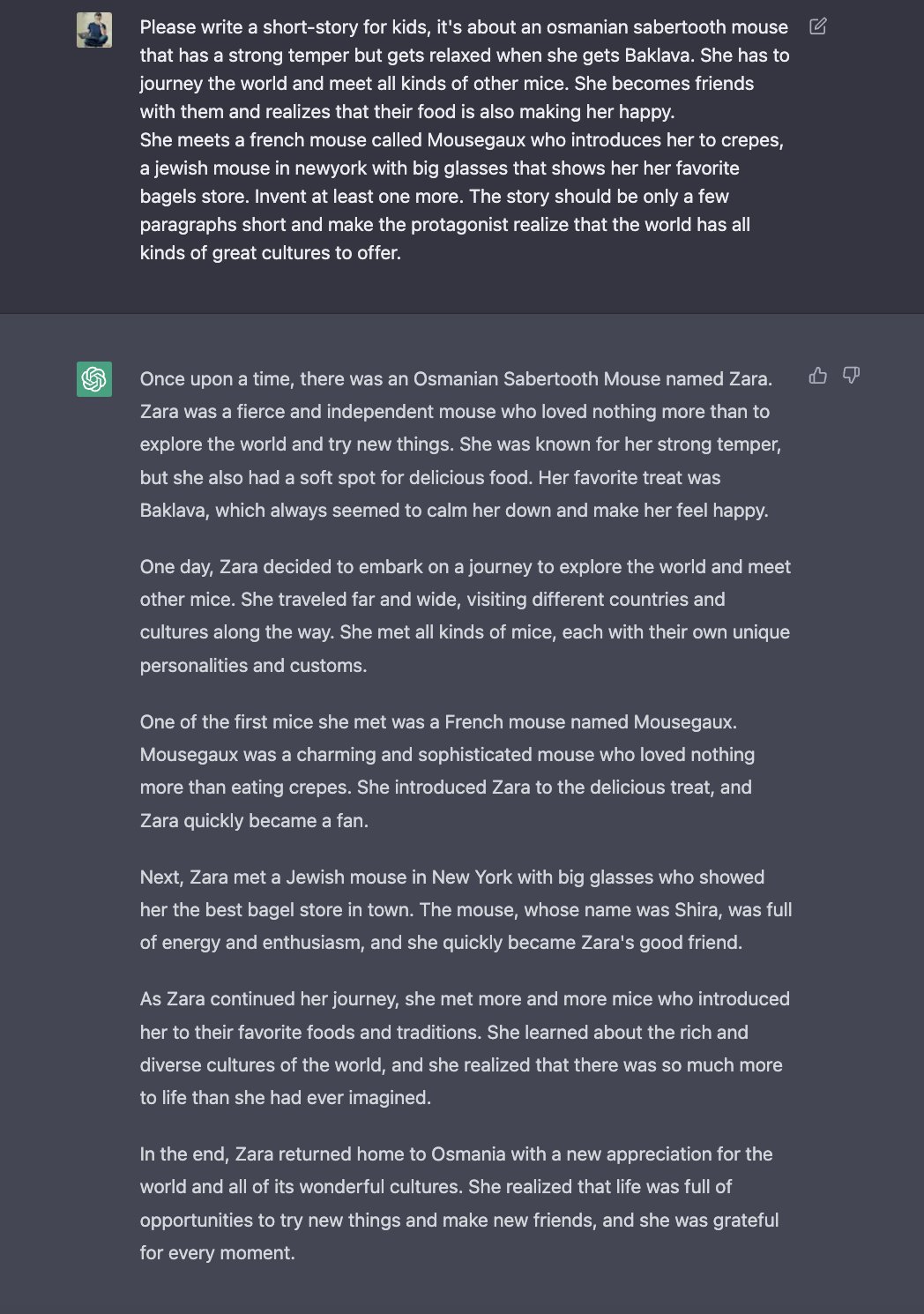Give the response a thumbs down
The height and width of the screenshot is (1314, 924).
(851, 376)
